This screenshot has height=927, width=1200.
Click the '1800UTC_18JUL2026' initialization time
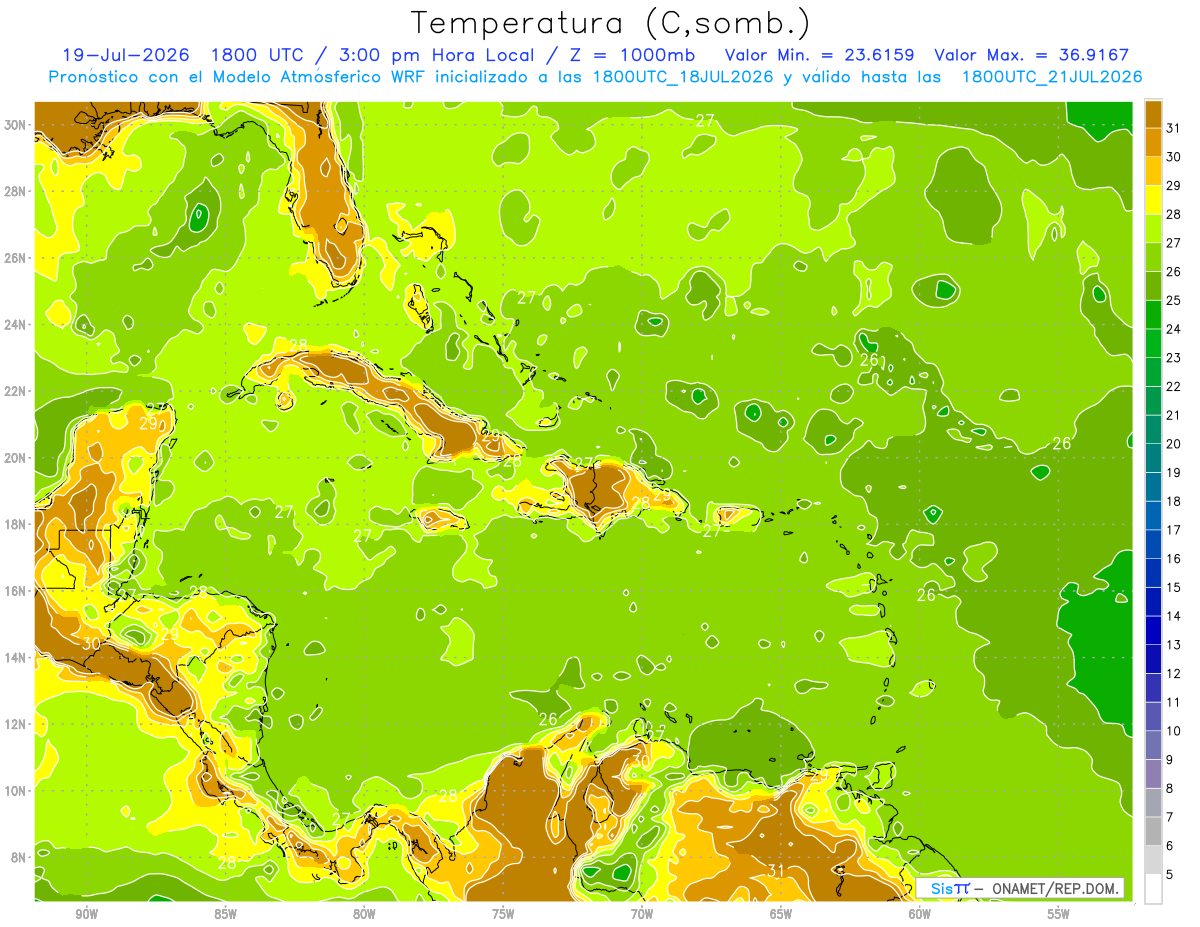682,77
